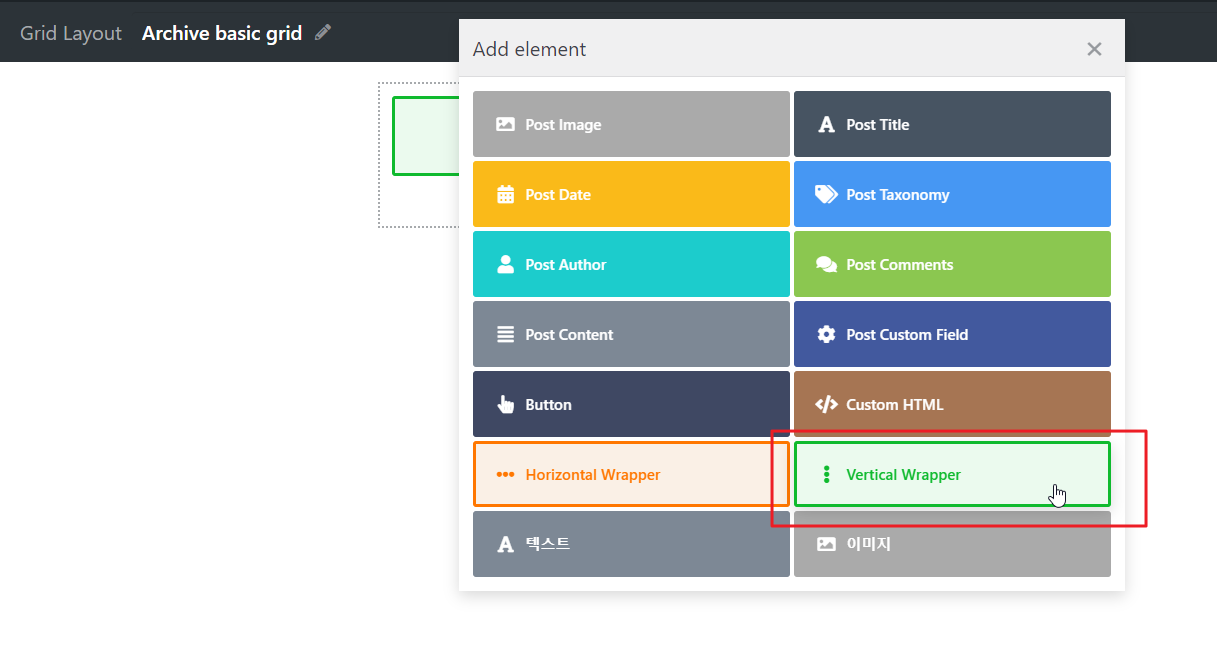Click the person icon on Post Author

[505, 264]
